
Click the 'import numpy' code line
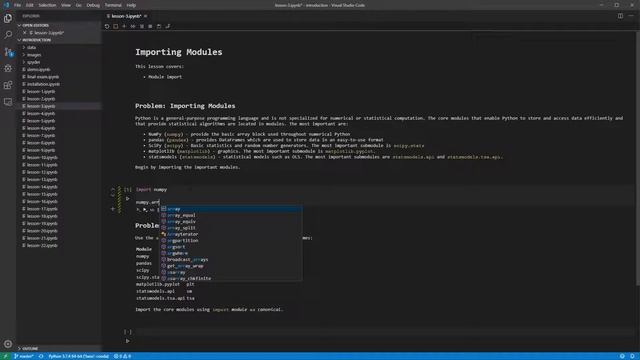coord(151,189)
